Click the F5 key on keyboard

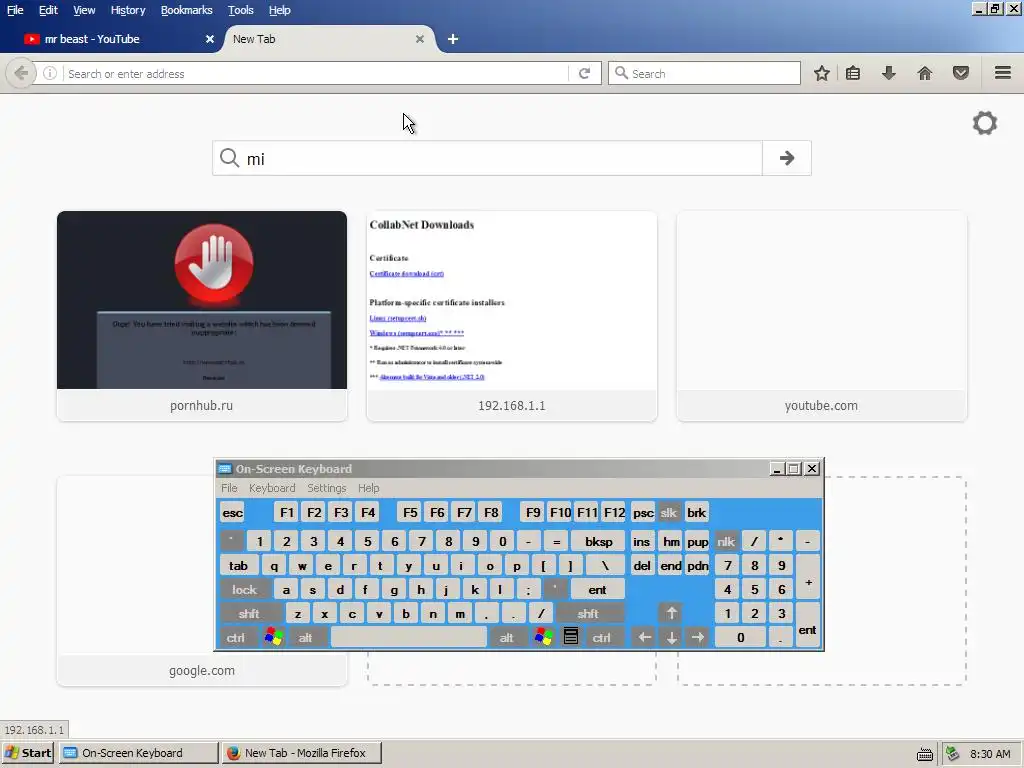click(x=410, y=512)
